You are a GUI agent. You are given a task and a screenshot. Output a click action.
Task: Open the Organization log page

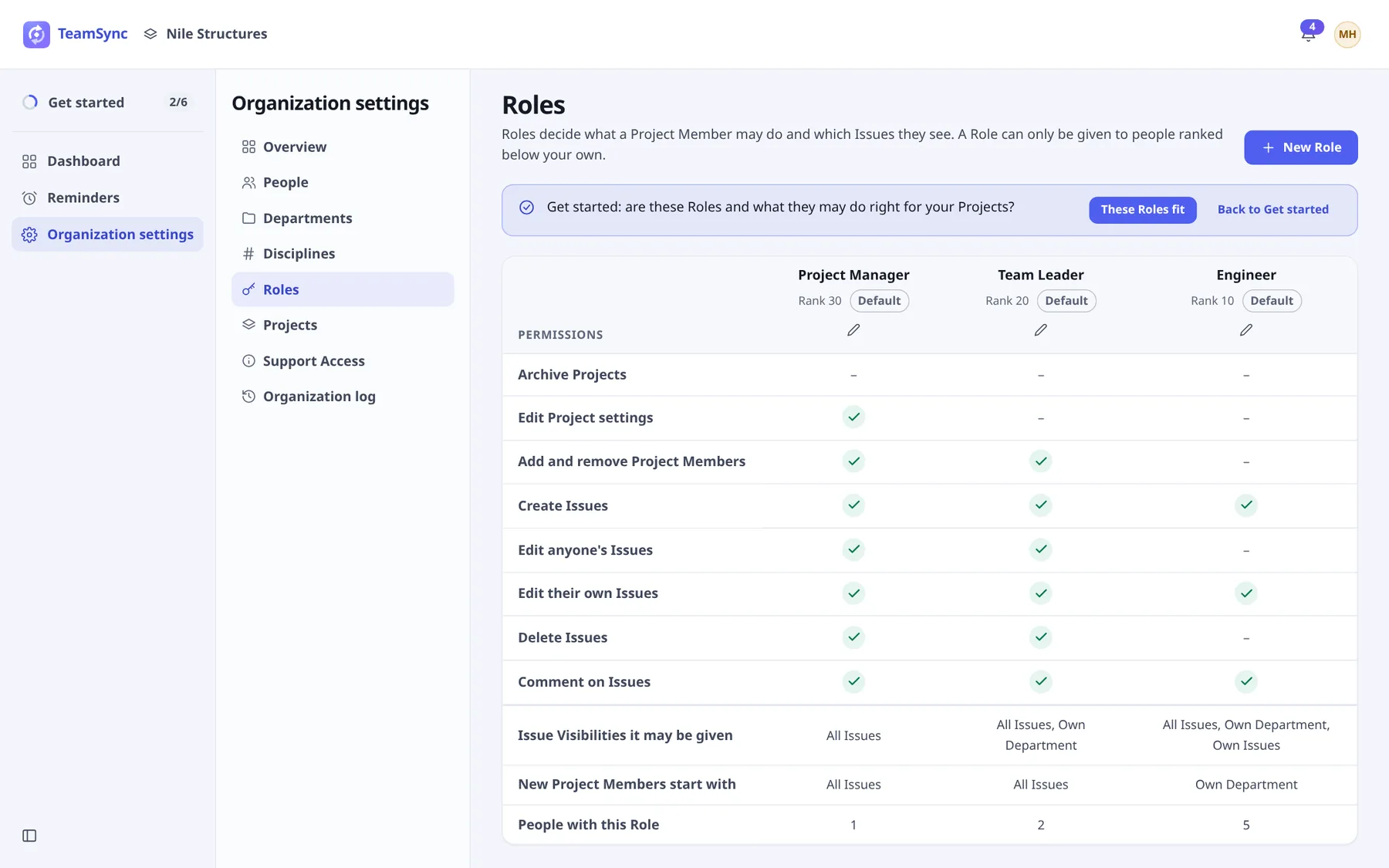[343, 397]
